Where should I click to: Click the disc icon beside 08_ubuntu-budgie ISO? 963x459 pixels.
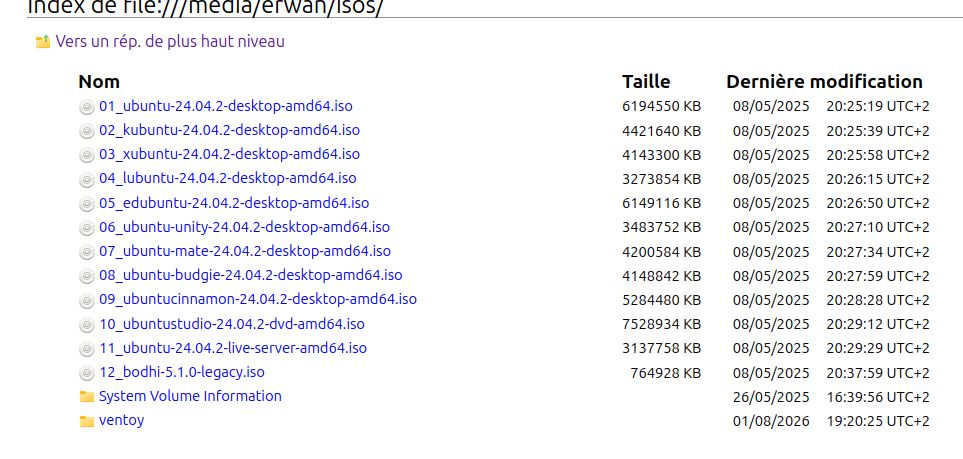point(87,277)
